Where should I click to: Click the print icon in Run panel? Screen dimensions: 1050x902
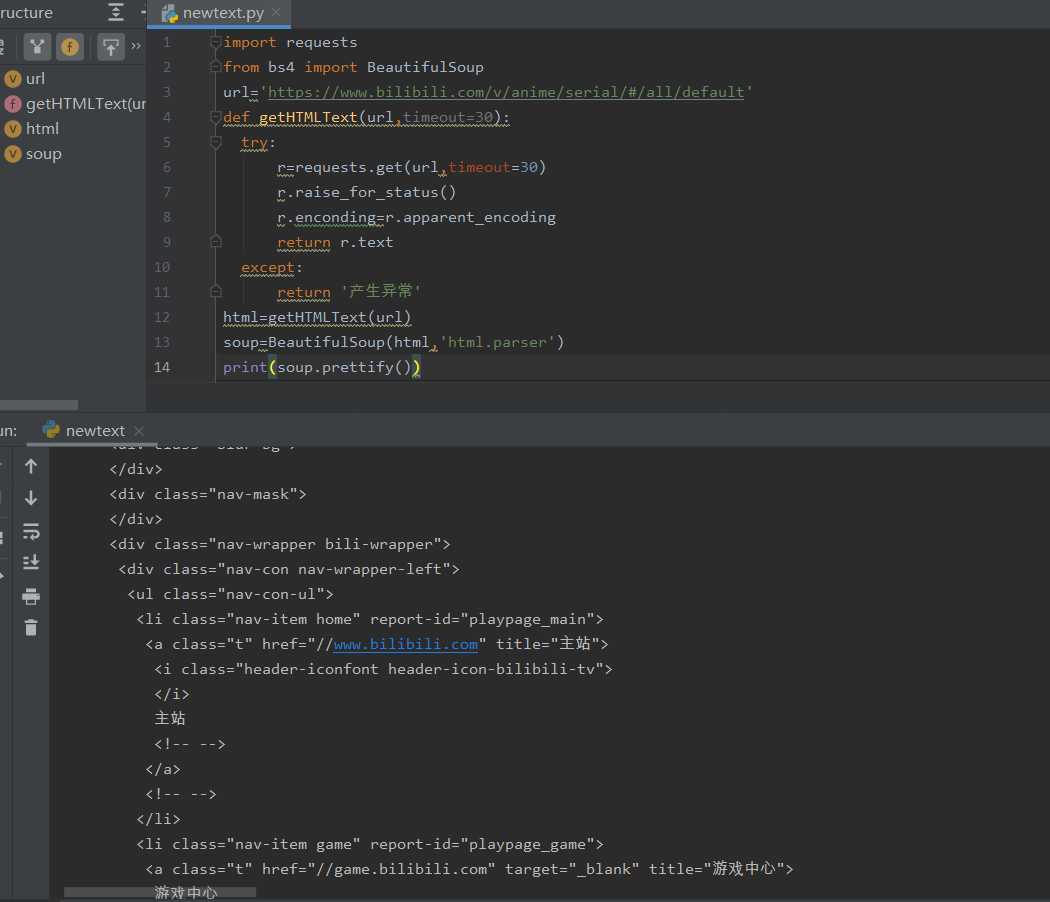31,596
